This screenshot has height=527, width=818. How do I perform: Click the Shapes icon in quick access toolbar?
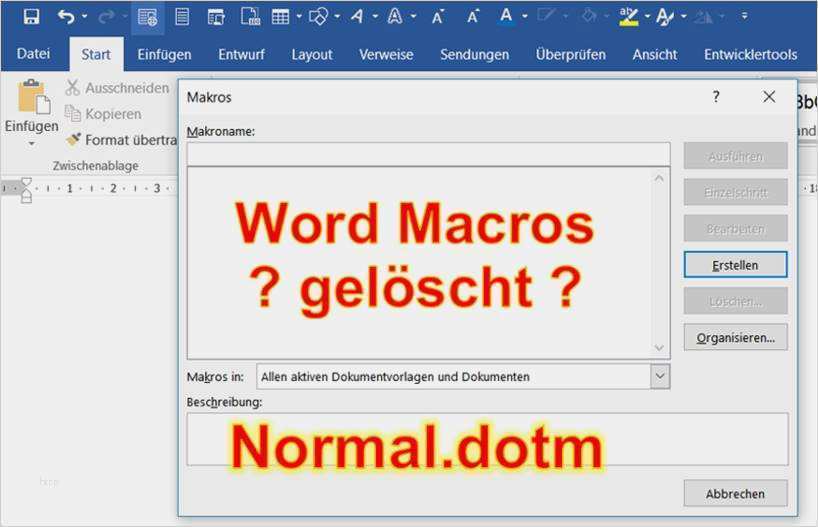pyautogui.click(x=318, y=17)
